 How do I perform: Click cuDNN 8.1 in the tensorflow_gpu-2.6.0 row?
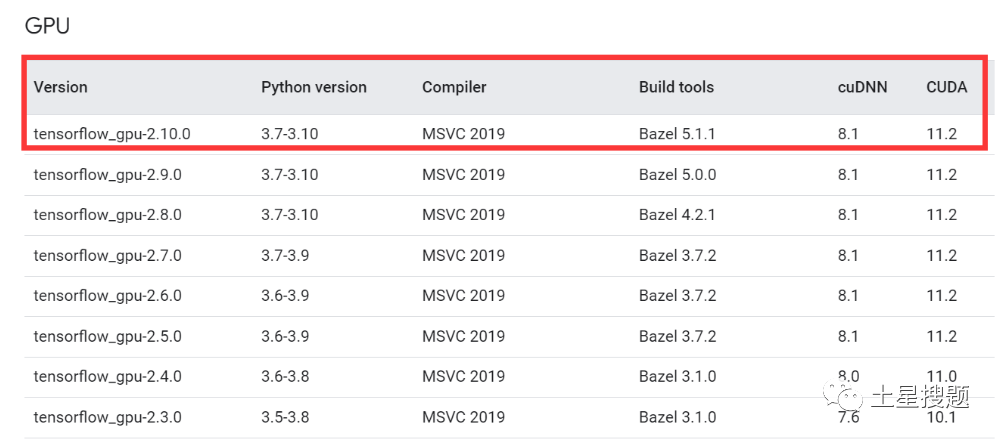coord(848,296)
